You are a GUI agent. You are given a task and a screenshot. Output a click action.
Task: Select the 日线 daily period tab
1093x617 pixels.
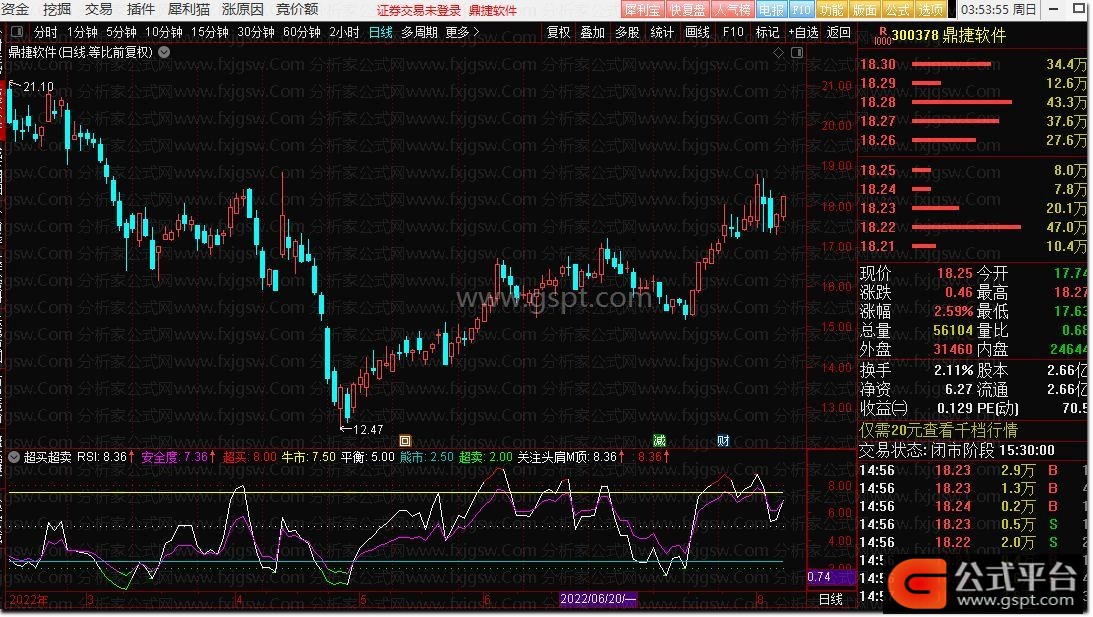tap(381, 33)
